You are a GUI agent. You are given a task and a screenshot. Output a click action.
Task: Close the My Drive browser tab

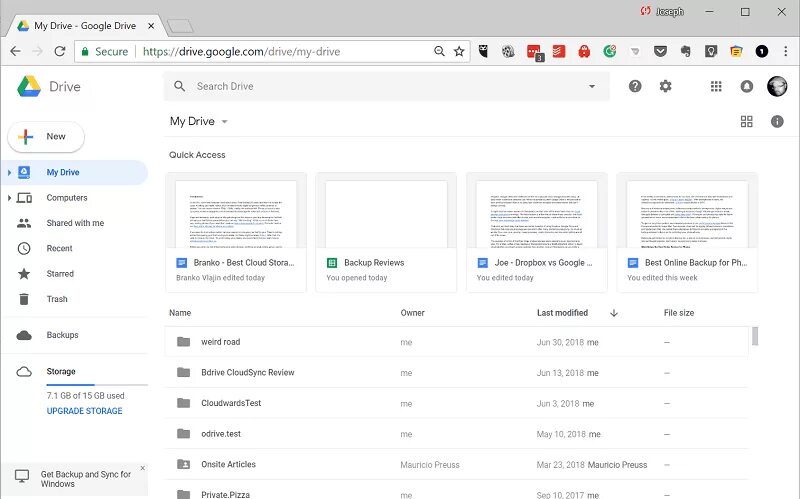(x=151, y=26)
